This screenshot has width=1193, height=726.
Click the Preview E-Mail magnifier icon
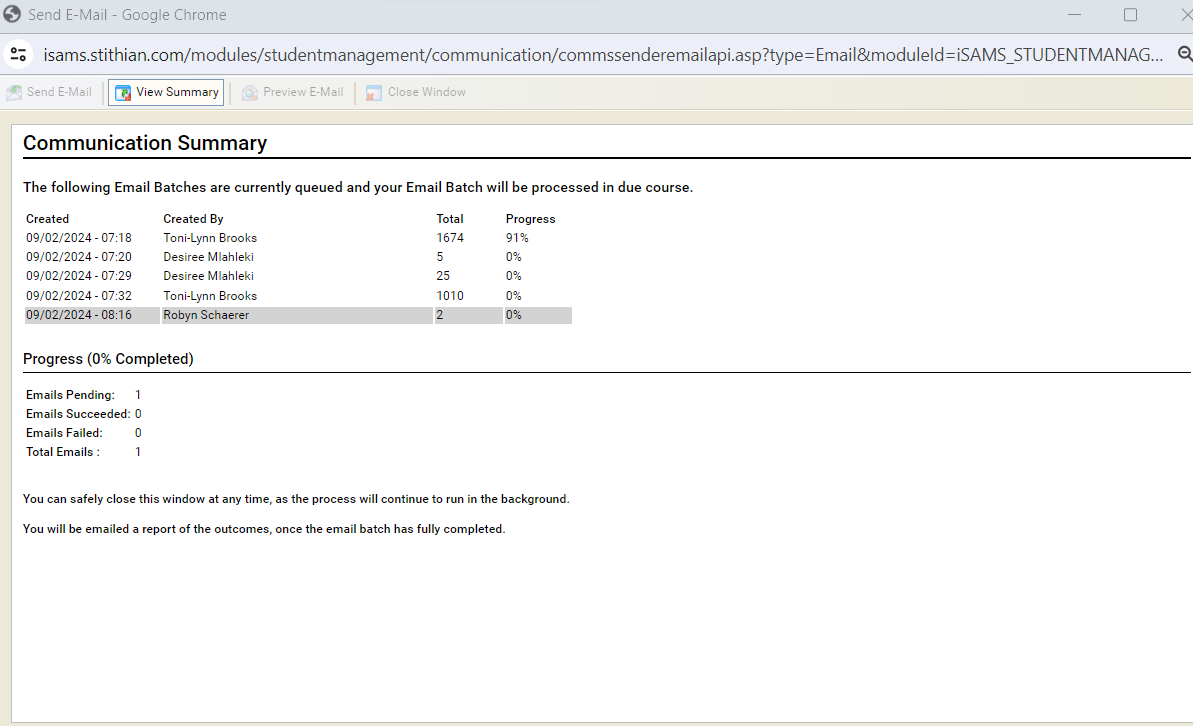coord(250,93)
